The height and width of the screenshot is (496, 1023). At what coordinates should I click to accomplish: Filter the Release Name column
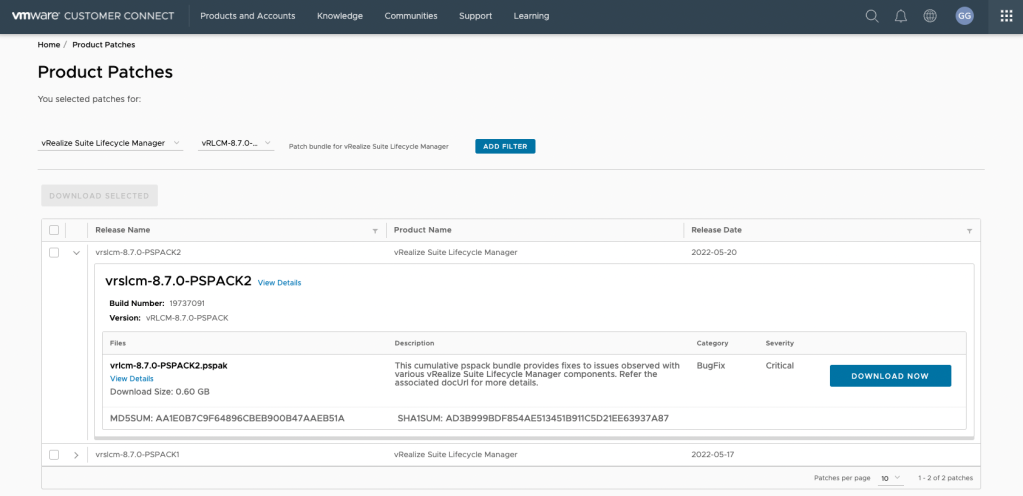coord(375,231)
